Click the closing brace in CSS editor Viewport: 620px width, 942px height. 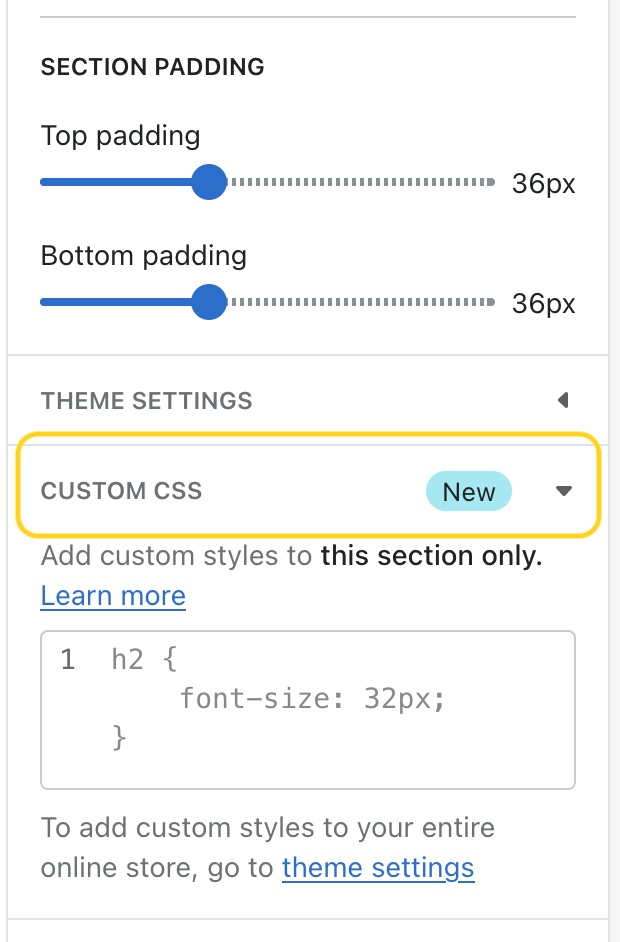coord(120,737)
